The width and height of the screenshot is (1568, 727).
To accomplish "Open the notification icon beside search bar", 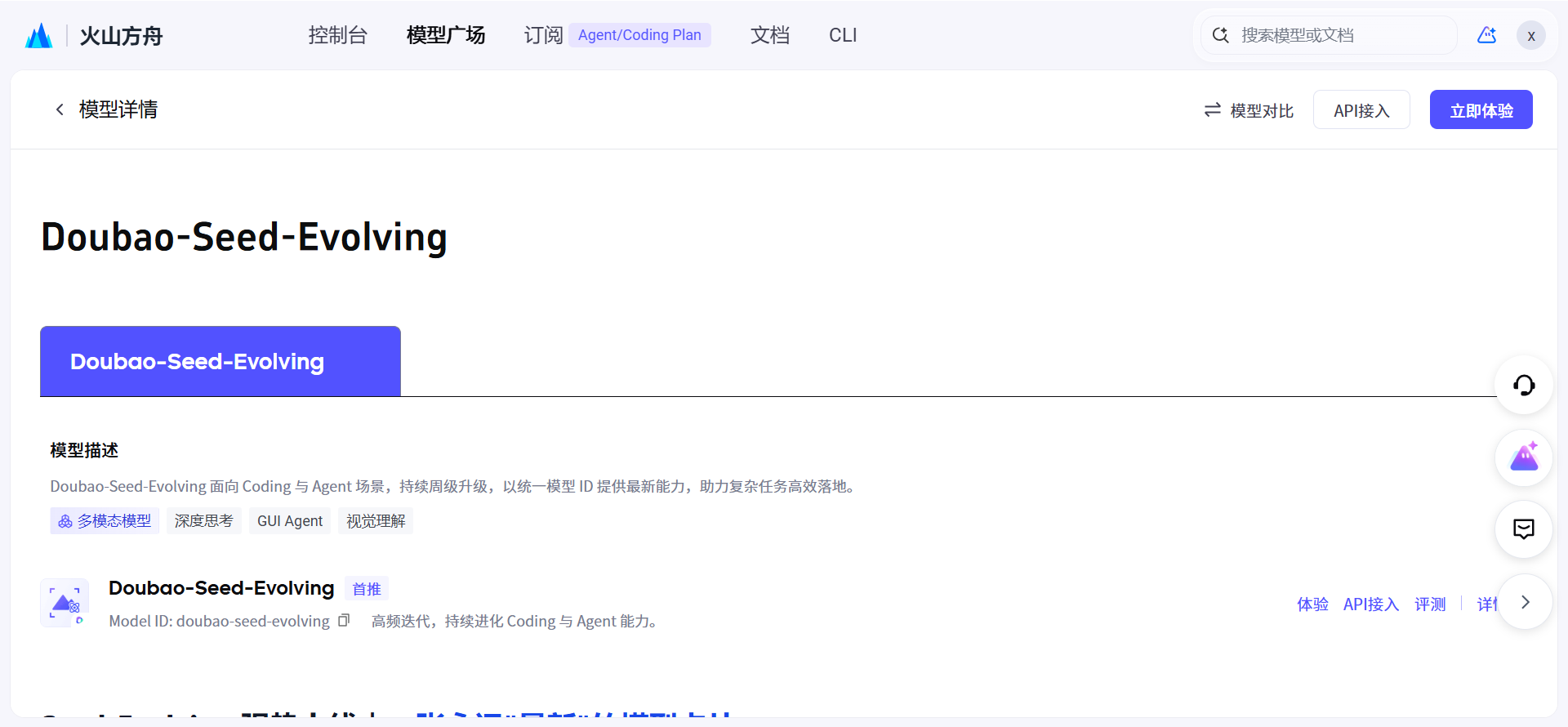I will coord(1486,35).
